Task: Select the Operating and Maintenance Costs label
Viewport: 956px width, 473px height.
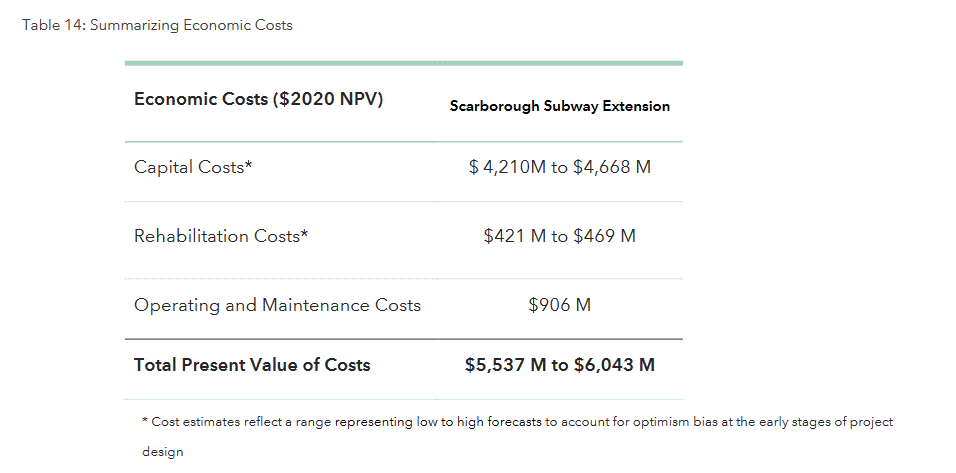Action: click(277, 305)
